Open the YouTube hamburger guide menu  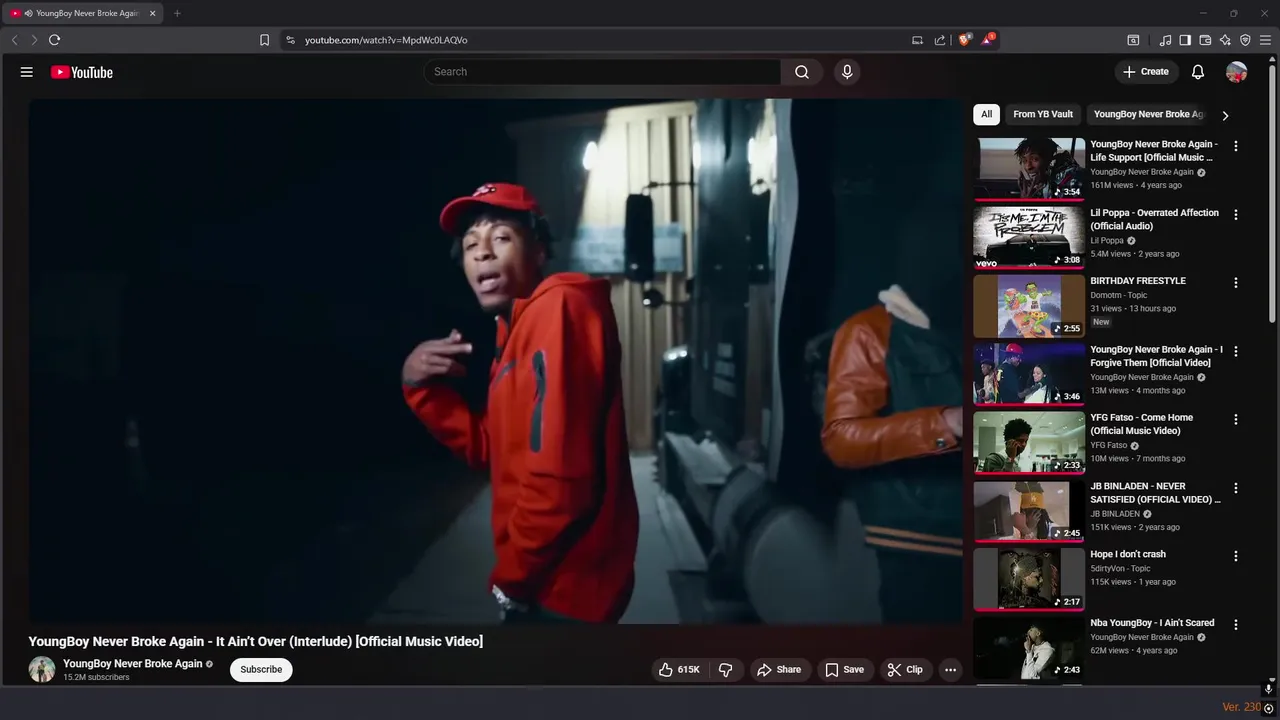pos(27,72)
